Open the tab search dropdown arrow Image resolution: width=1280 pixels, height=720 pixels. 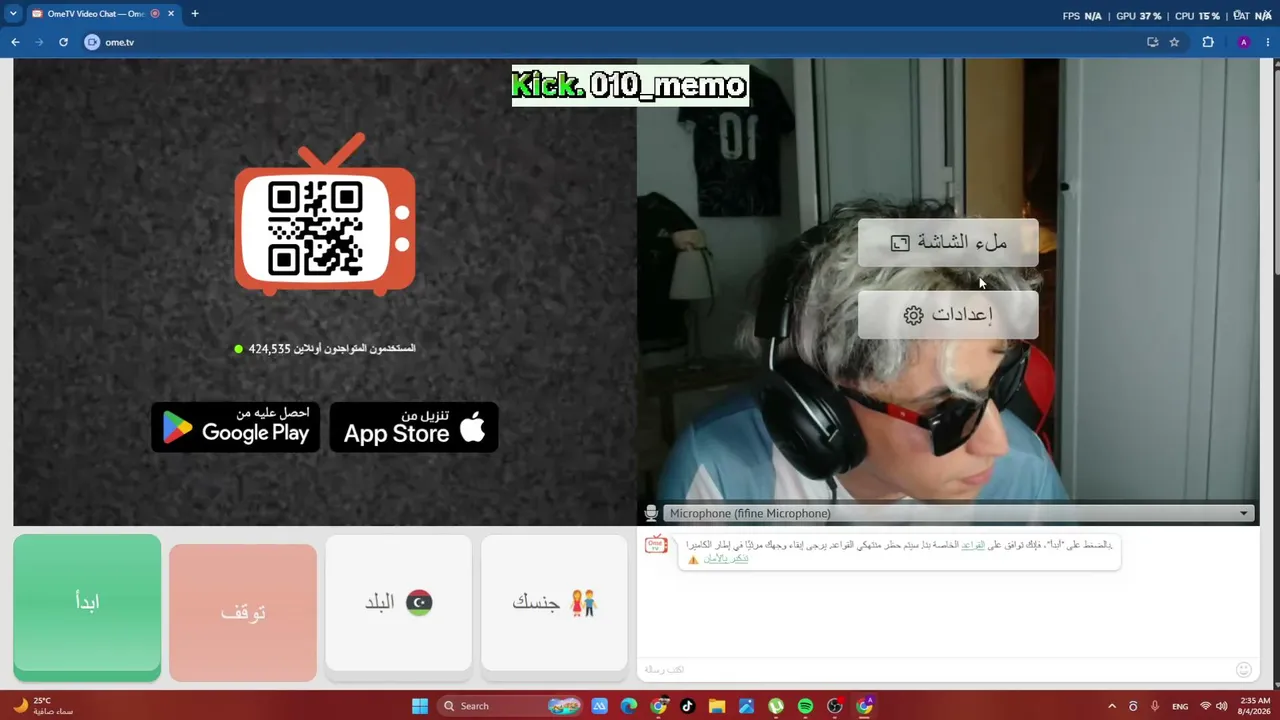click(x=13, y=14)
